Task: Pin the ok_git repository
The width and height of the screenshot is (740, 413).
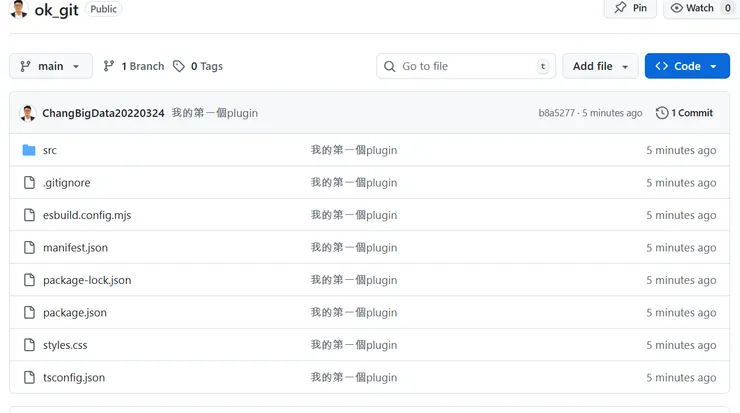Action: click(x=630, y=8)
